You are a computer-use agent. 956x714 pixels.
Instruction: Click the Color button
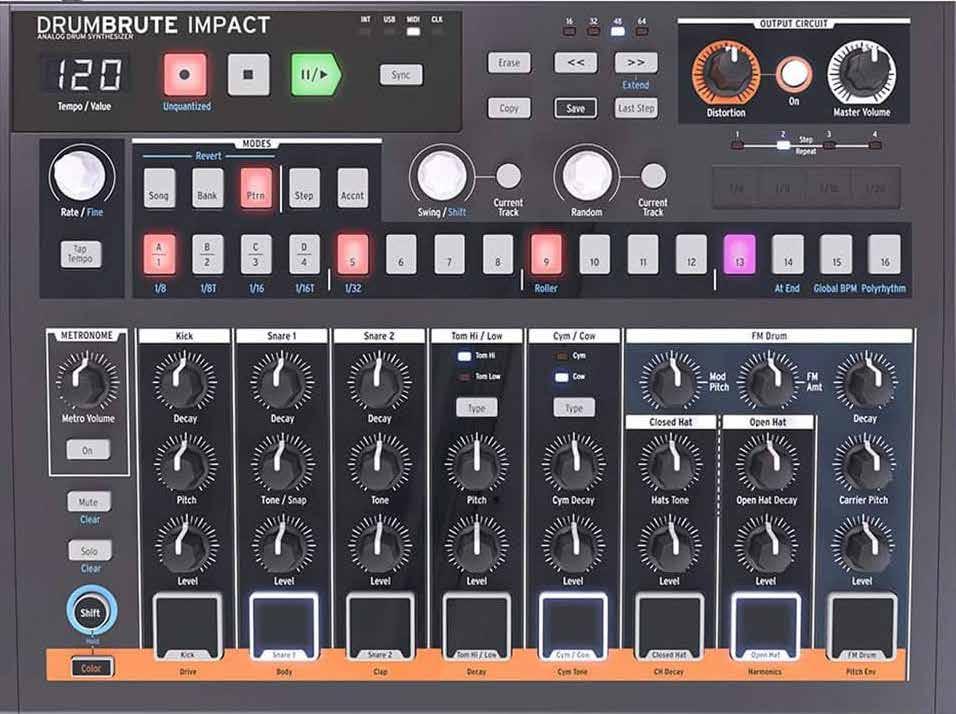(91, 668)
